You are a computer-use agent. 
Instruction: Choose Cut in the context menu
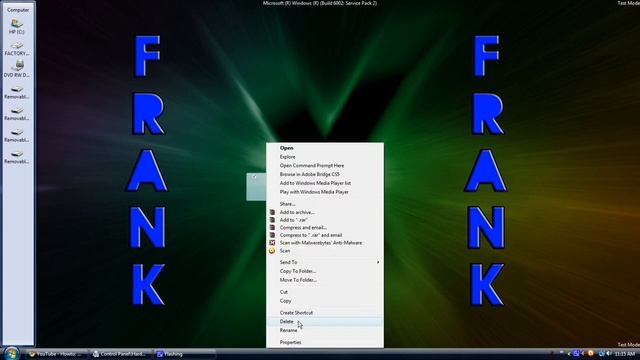(x=324, y=292)
